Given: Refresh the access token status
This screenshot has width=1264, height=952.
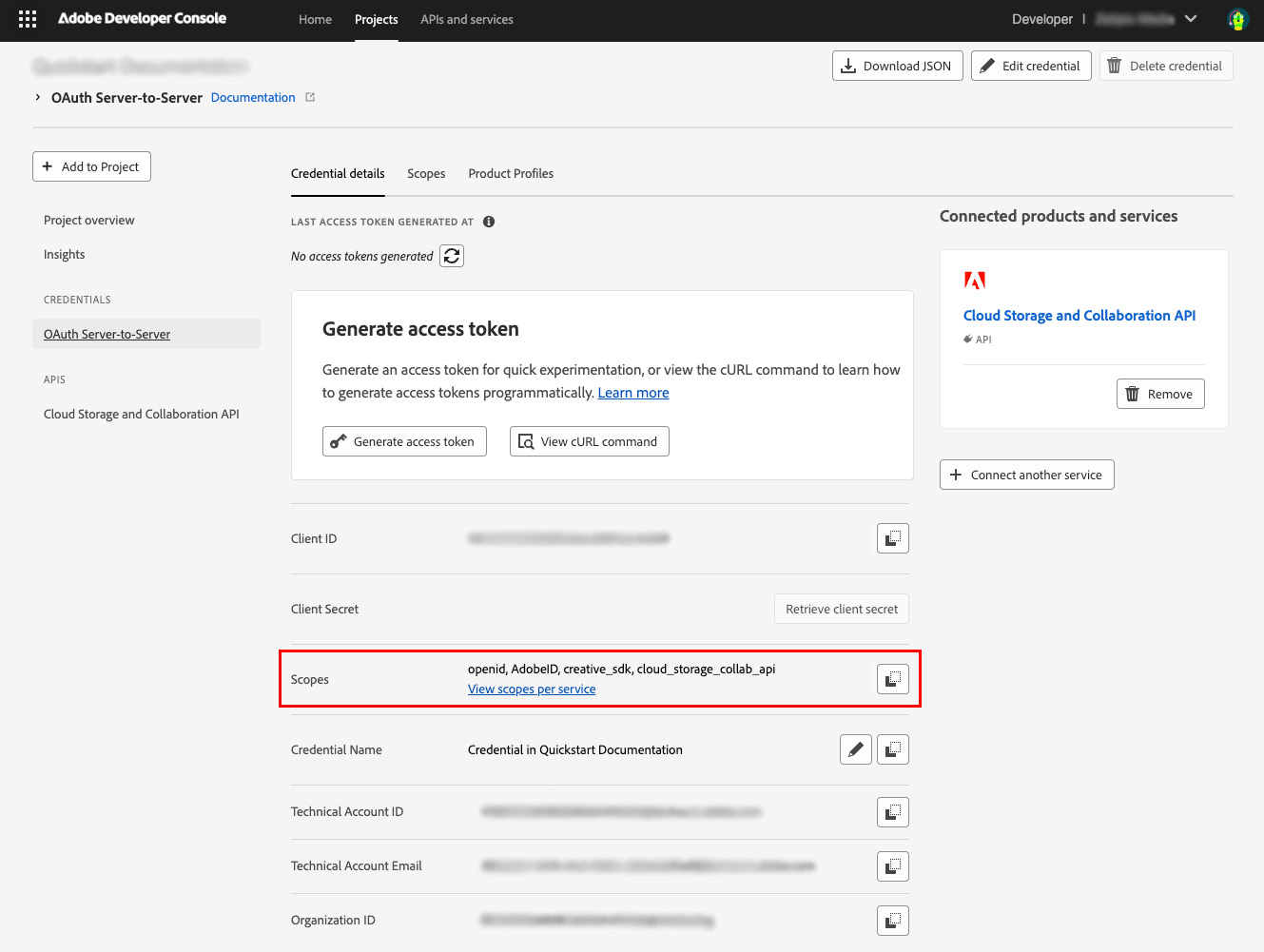Looking at the screenshot, I should pos(452,256).
